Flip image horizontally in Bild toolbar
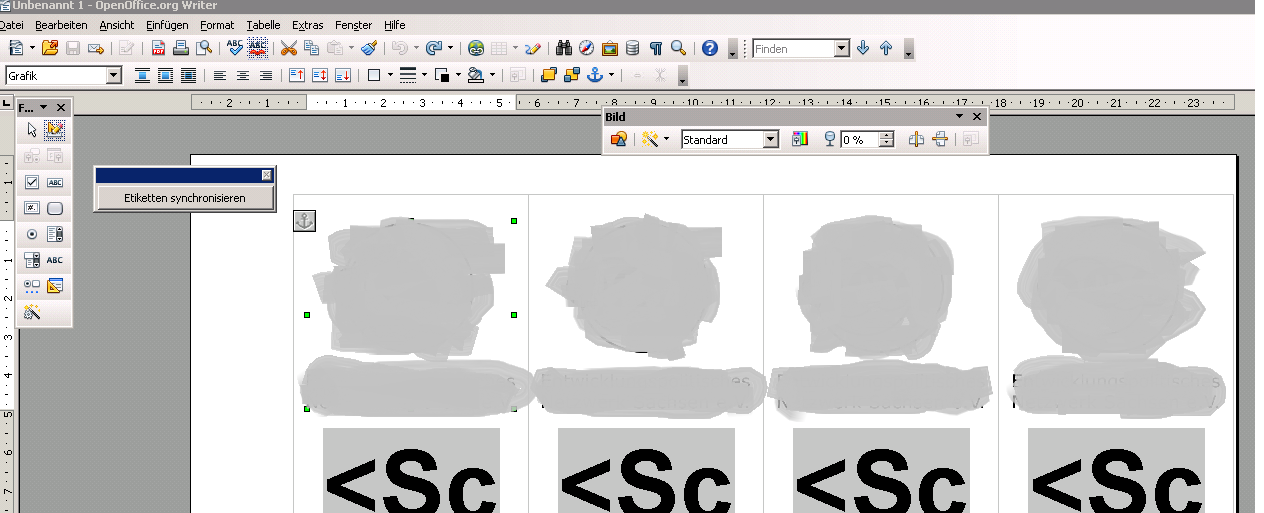Screen dimensions: 1264x513 click(916, 140)
